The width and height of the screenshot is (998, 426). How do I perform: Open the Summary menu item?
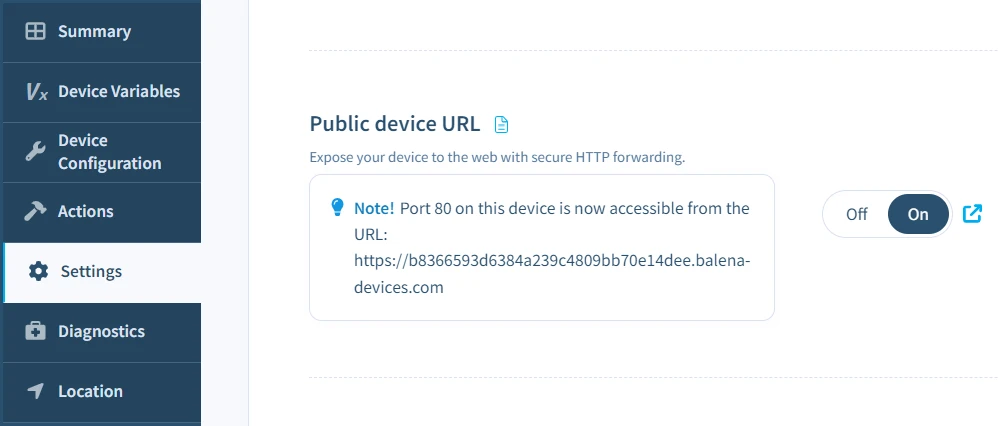[94, 31]
